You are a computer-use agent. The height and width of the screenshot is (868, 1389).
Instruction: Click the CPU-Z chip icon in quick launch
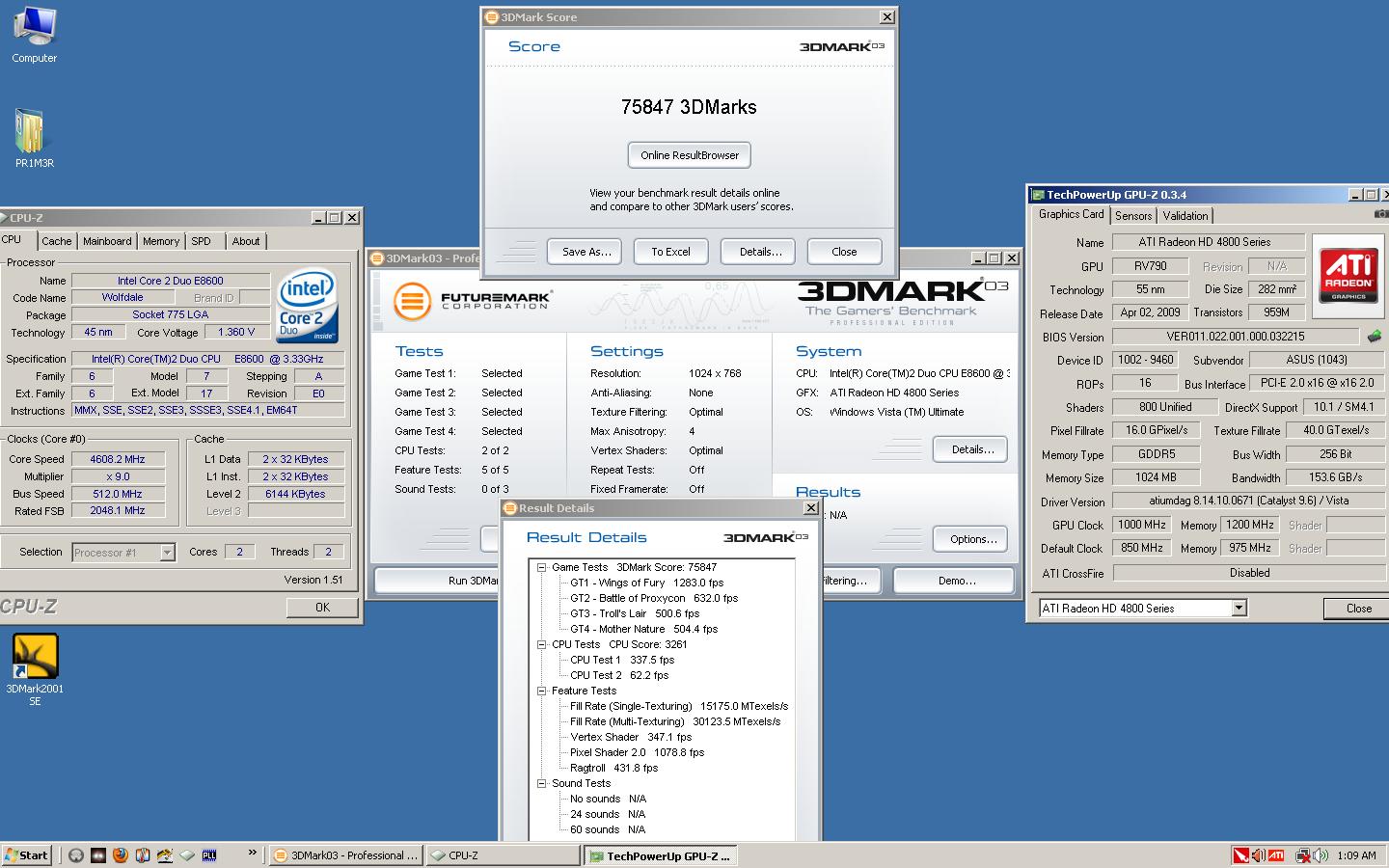click(x=187, y=855)
